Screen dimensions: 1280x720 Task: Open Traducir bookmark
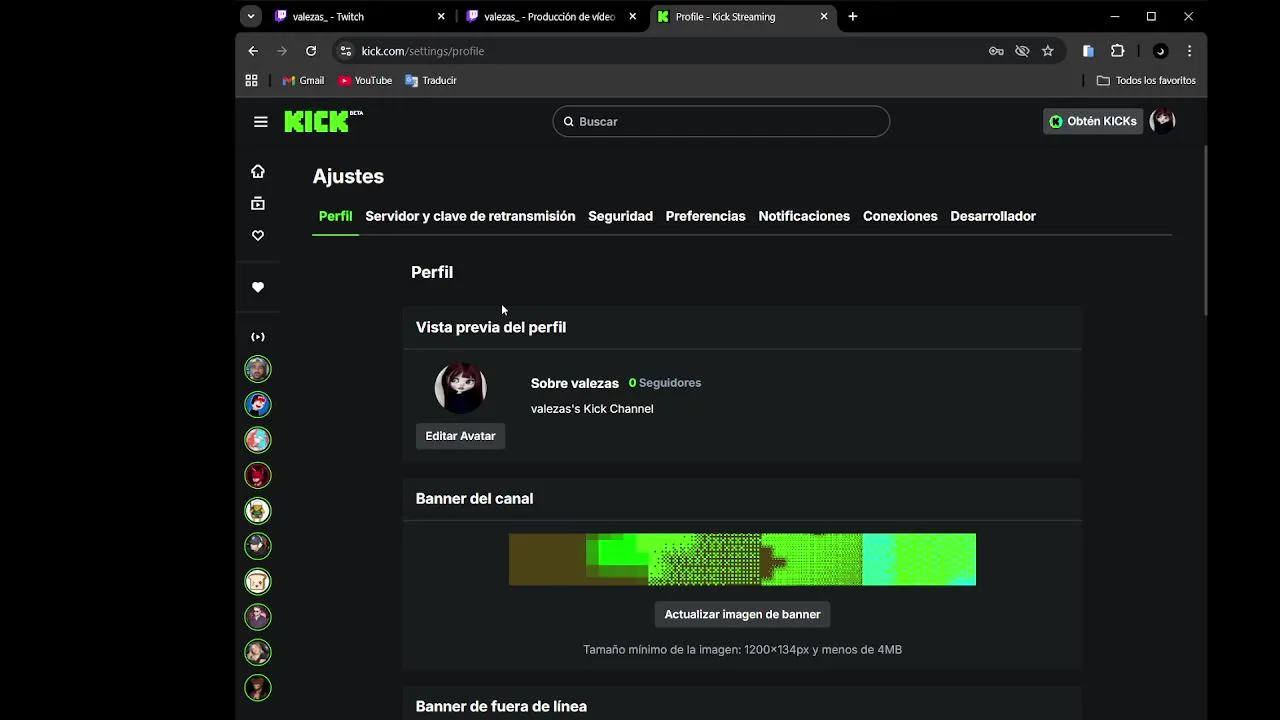[x=431, y=80]
